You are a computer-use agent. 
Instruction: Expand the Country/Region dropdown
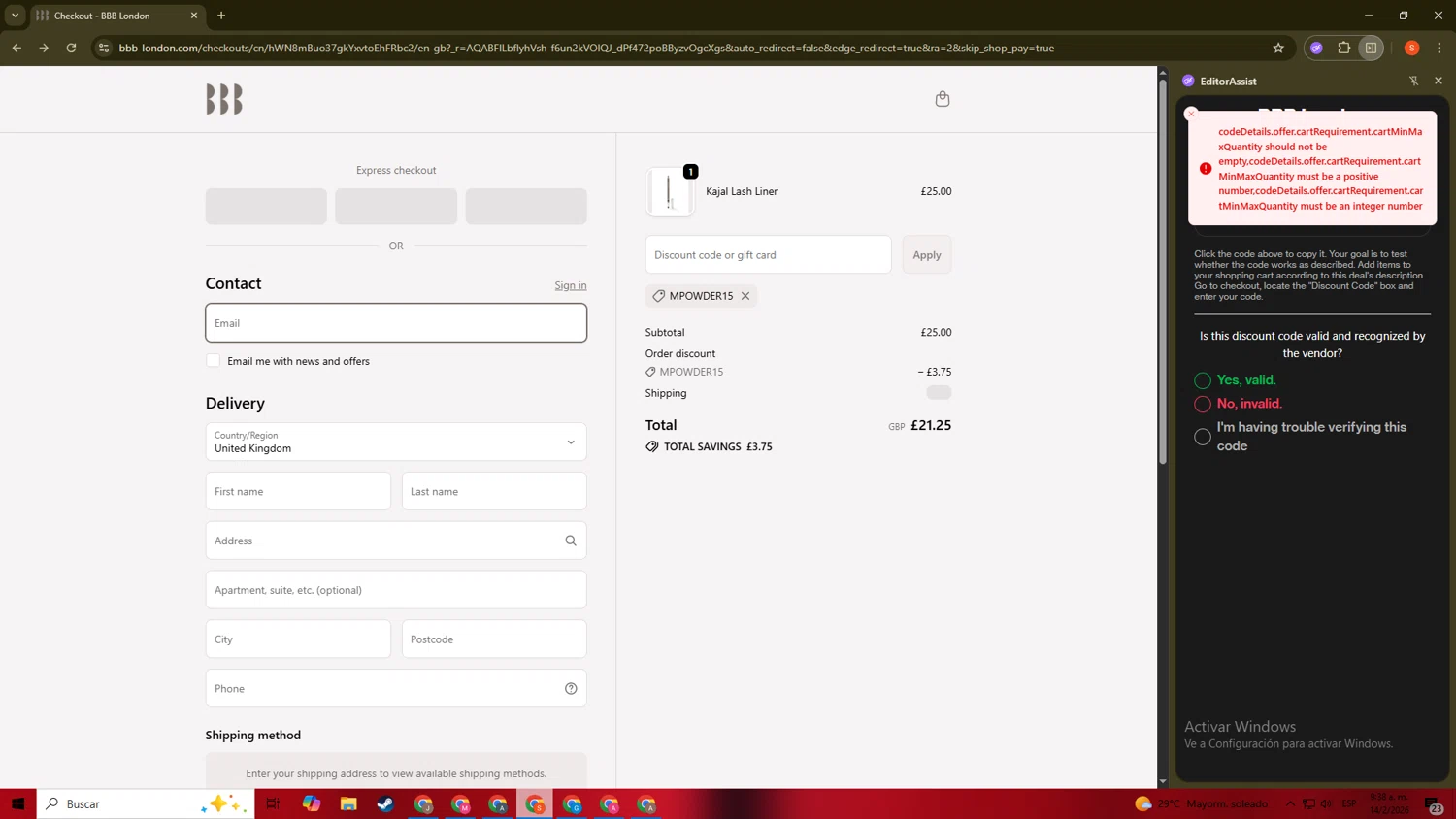point(396,442)
